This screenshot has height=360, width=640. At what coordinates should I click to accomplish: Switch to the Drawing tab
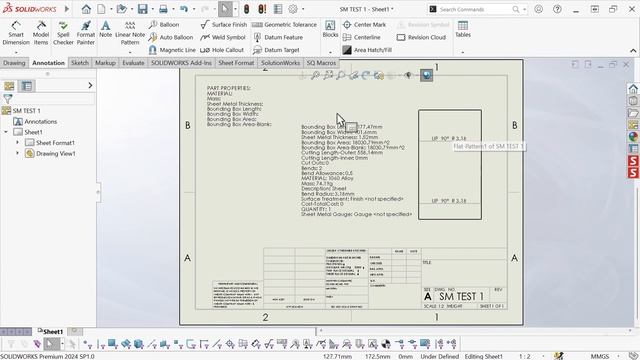pos(14,63)
